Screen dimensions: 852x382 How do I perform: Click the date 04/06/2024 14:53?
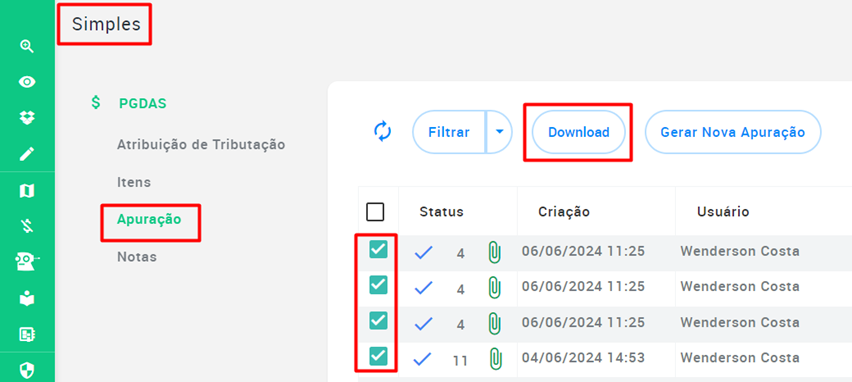[584, 358]
